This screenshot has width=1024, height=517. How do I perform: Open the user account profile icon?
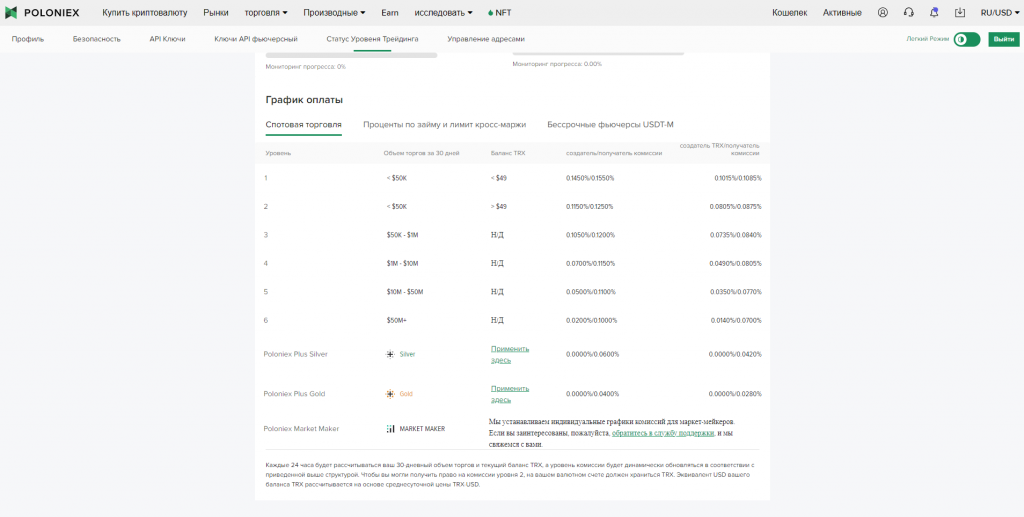tap(882, 13)
